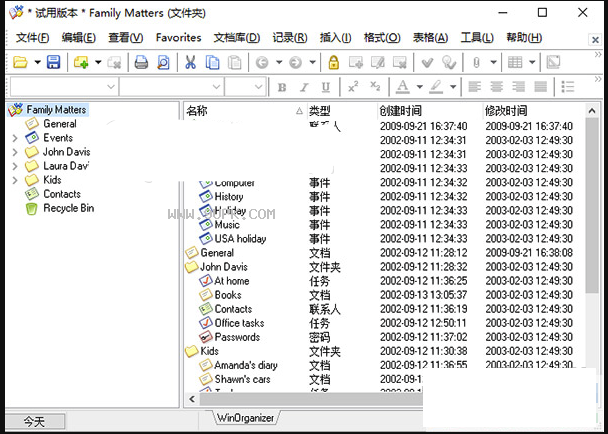Click the Open folder toolbar icon

click(20, 62)
